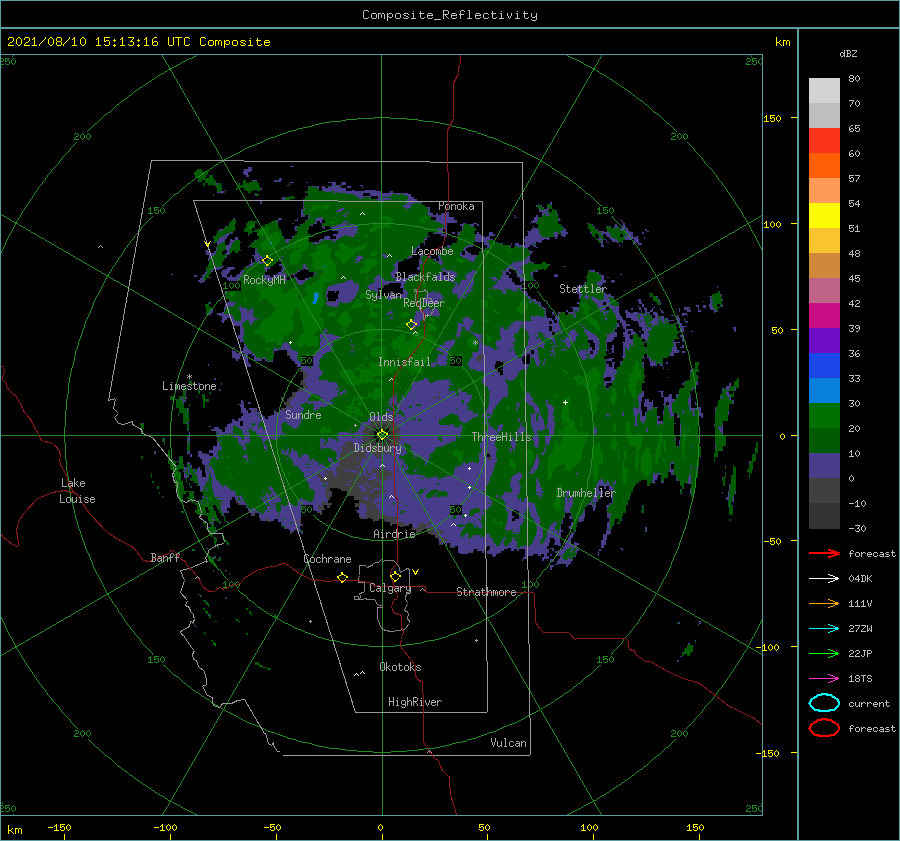Image resolution: width=900 pixels, height=841 pixels.
Task: Select the red forecast ellipse icon
Action: point(824,728)
